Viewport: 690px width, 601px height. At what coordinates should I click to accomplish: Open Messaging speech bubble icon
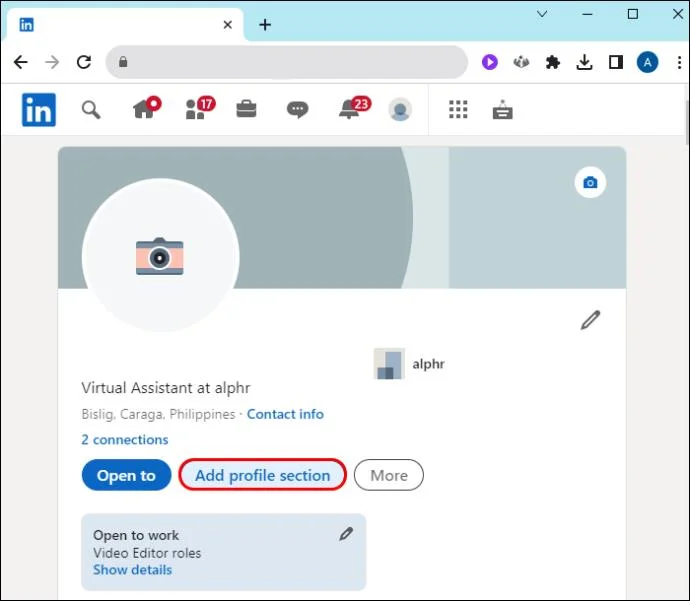click(297, 109)
